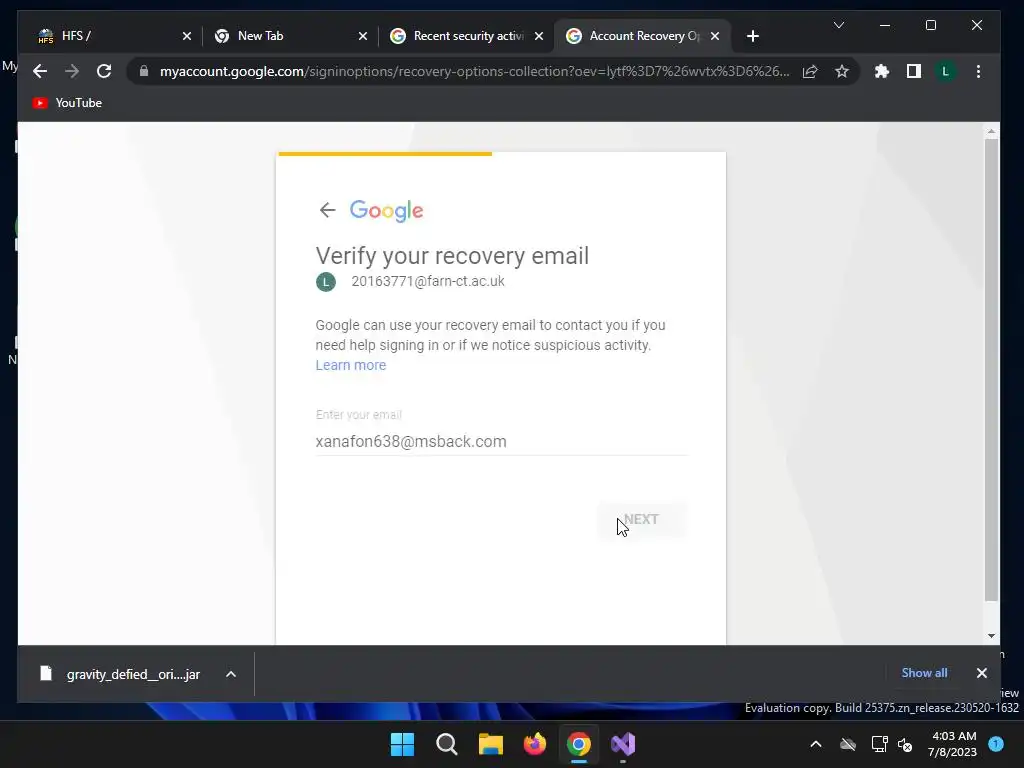Click the muted volume tray icon
This screenshot has width=1024, height=768.
tap(905, 744)
